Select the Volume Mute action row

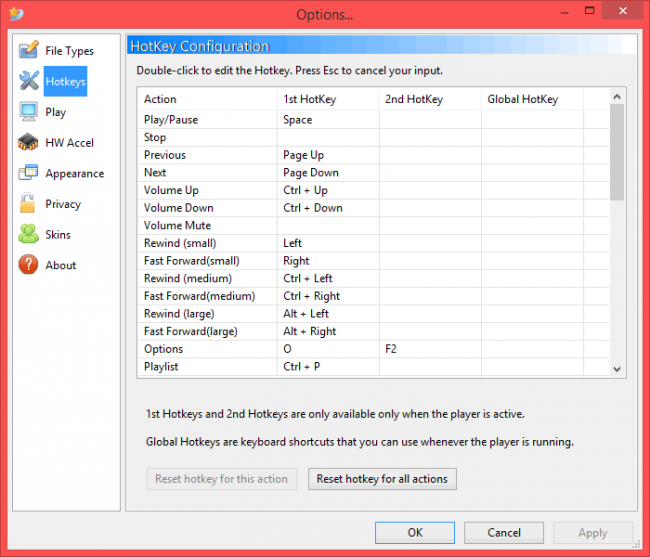coord(373,225)
